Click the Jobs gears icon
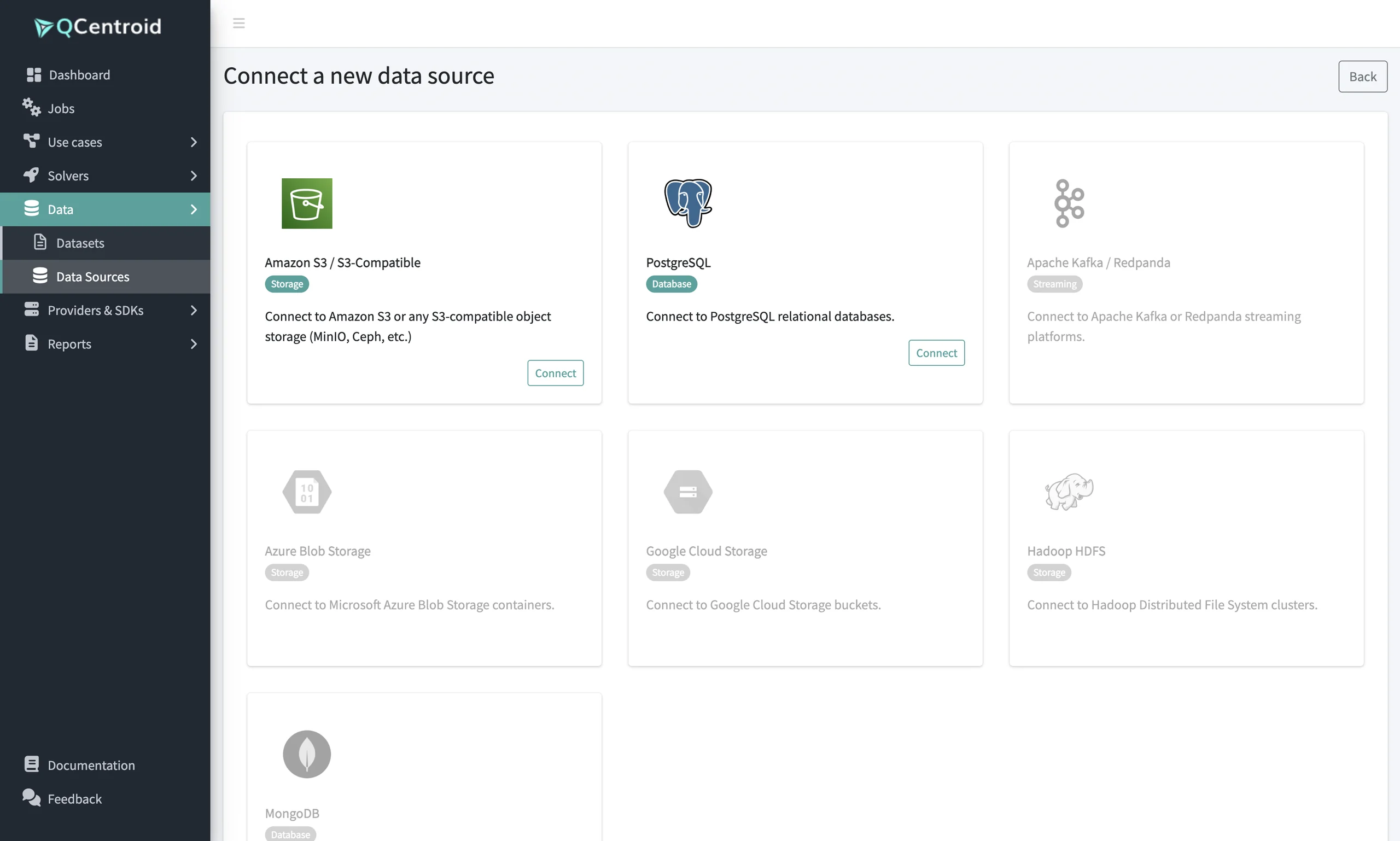 32,108
